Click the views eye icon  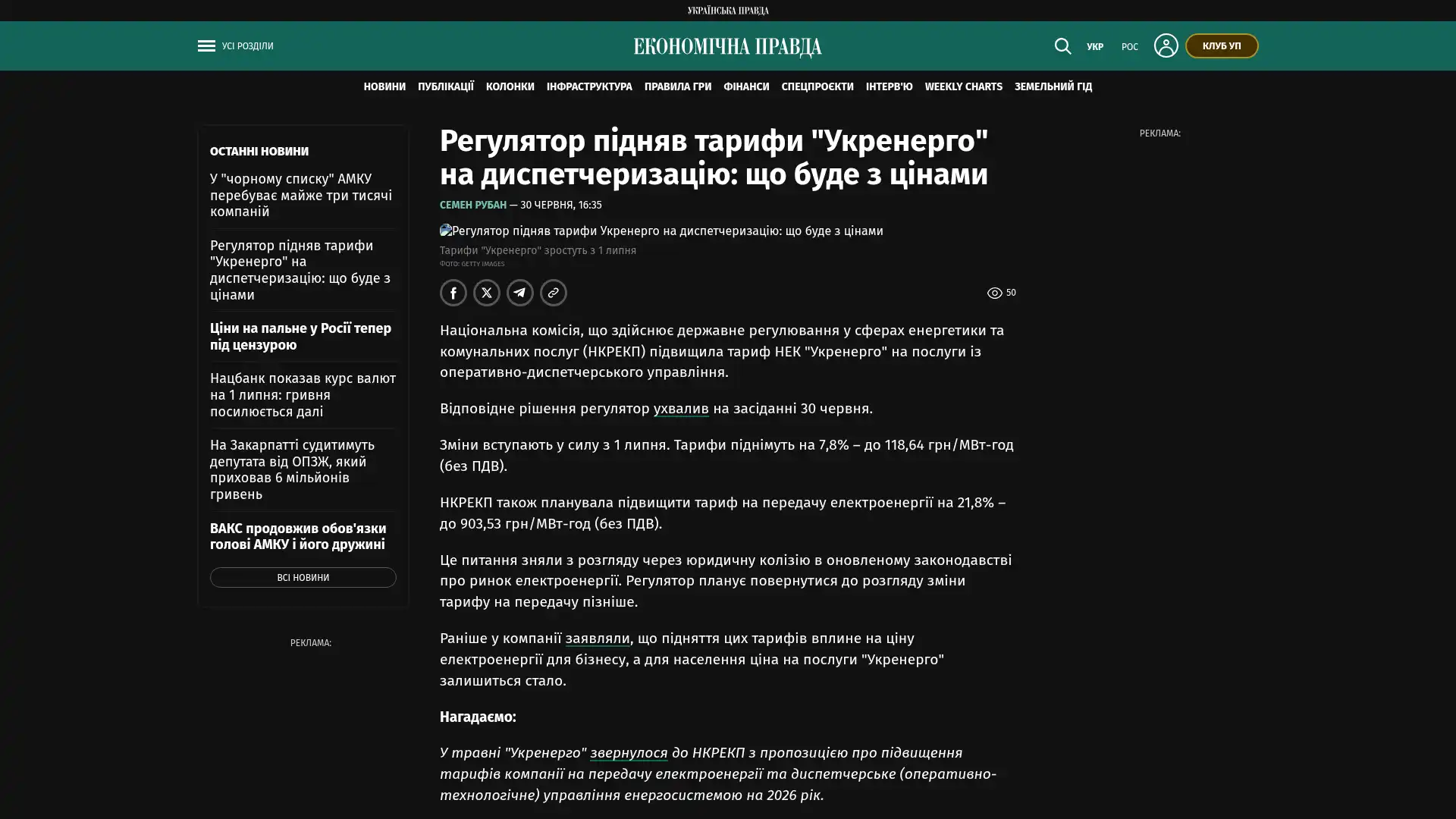pos(994,293)
